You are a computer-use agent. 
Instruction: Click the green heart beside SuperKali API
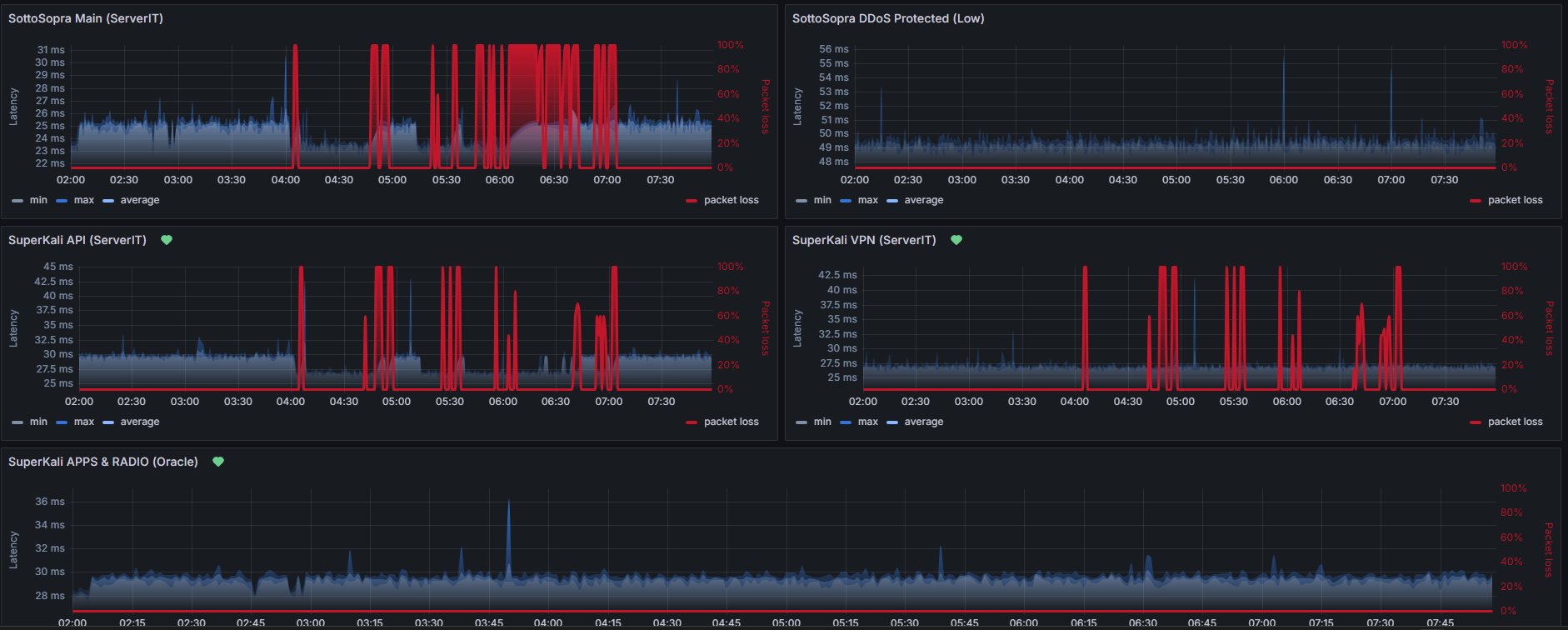click(167, 240)
